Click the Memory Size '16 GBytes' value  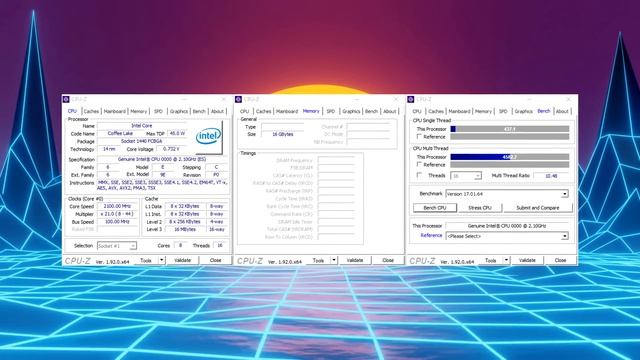coord(282,134)
